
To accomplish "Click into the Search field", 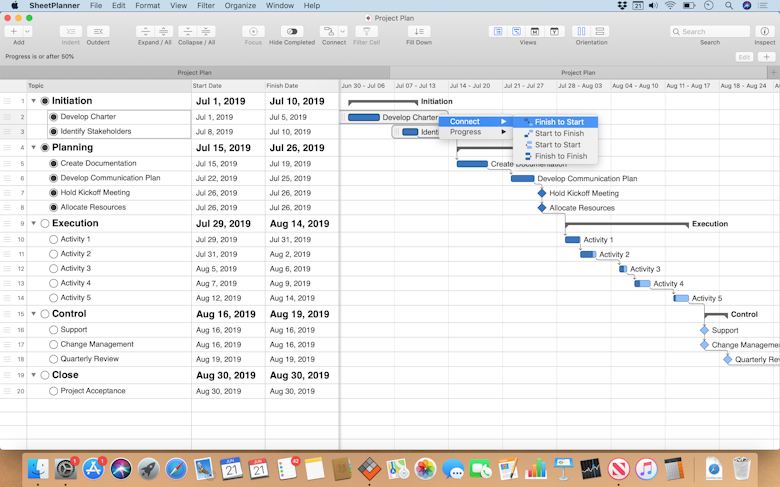I will [x=710, y=31].
